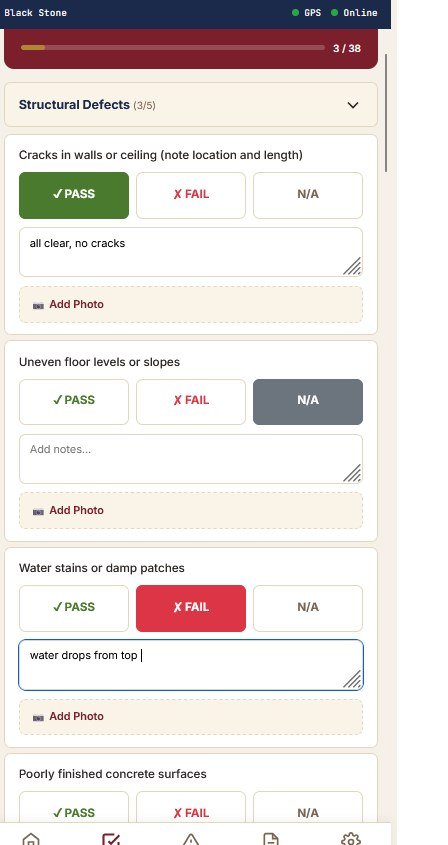Open the document report icon in bottom nav

point(271,839)
